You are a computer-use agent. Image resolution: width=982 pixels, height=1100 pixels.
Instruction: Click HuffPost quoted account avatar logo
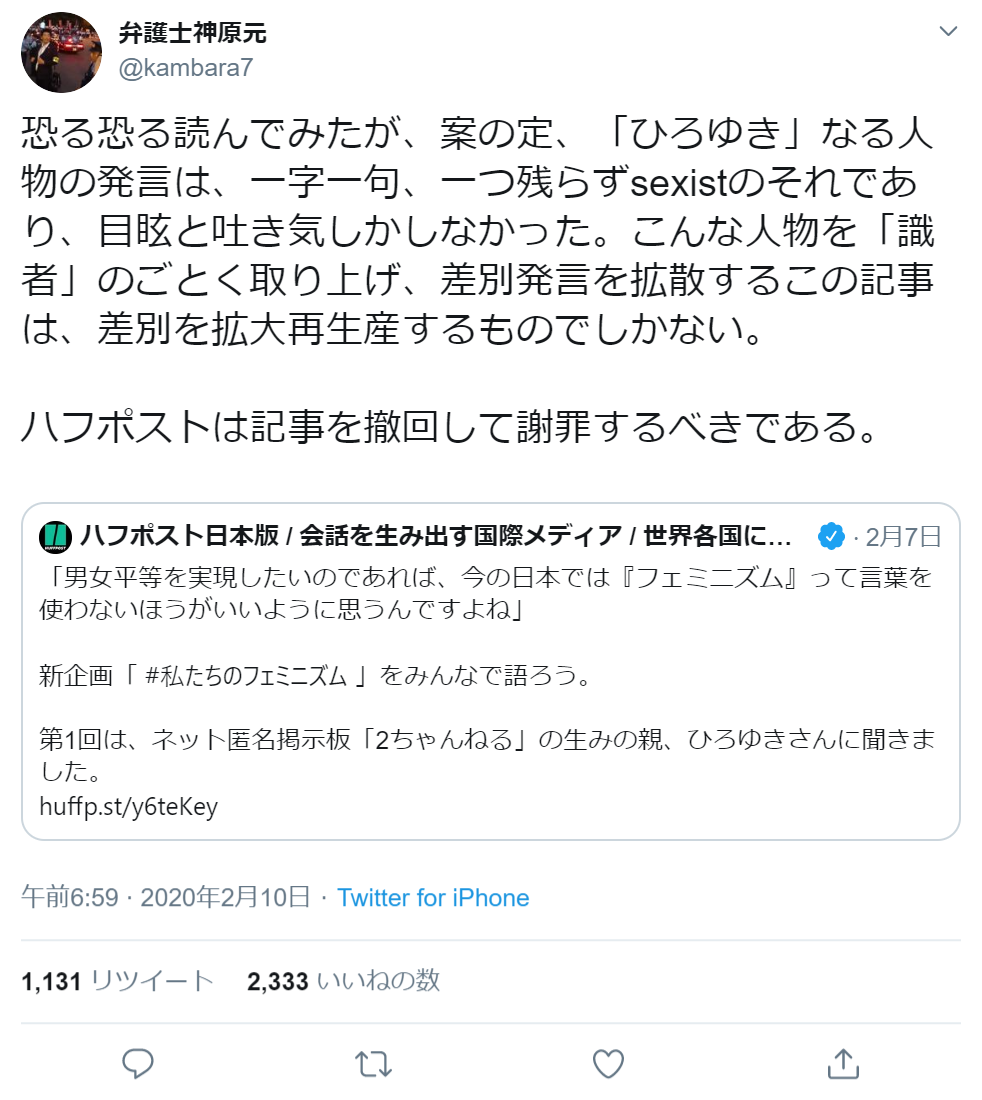click(x=55, y=537)
